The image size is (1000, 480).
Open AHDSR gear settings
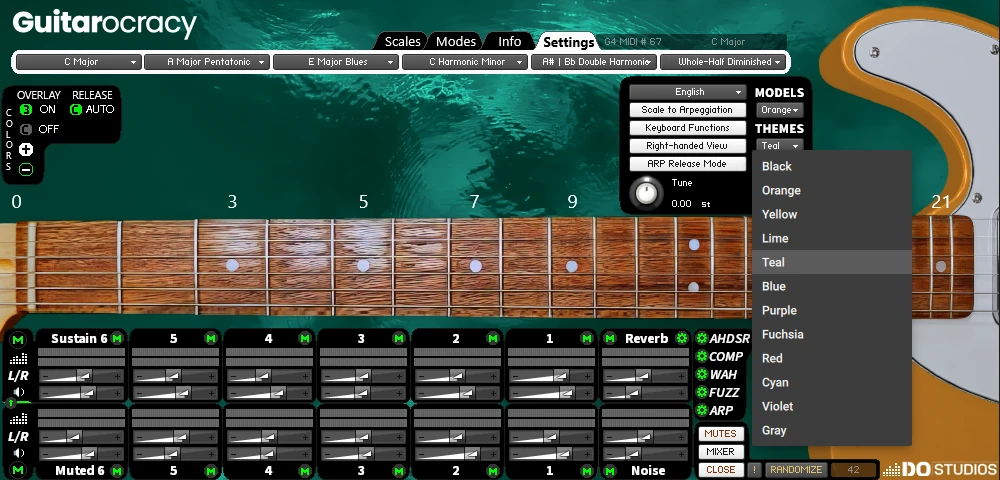tap(702, 338)
